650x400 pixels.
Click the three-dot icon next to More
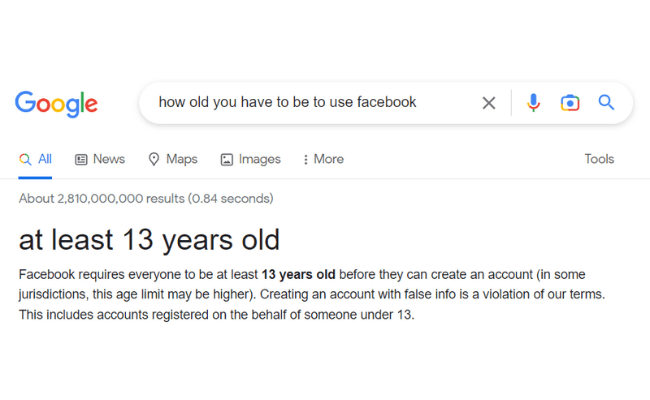pyautogui.click(x=306, y=160)
